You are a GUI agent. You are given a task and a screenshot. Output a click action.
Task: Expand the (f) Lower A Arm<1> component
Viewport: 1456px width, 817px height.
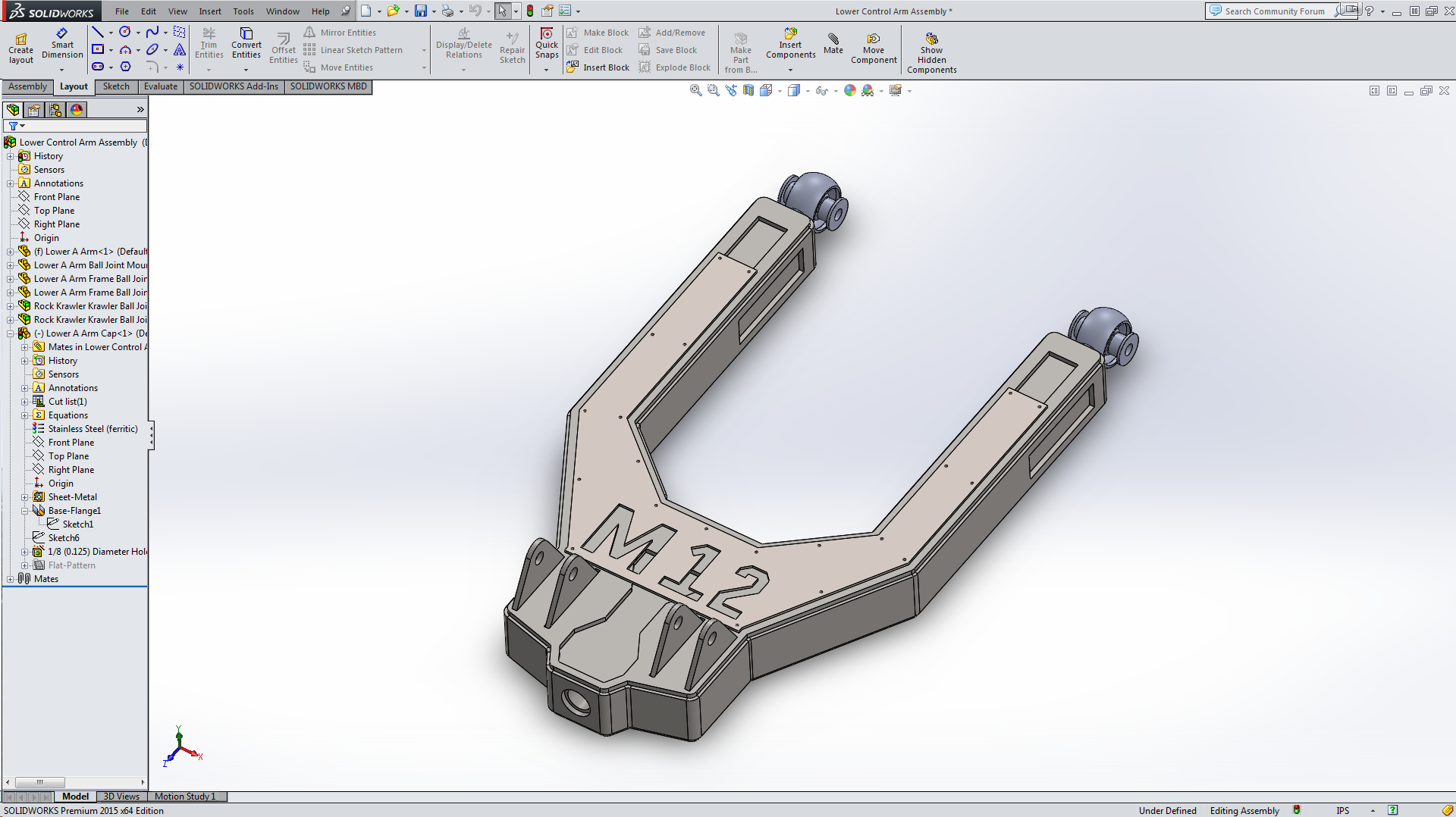tap(11, 252)
